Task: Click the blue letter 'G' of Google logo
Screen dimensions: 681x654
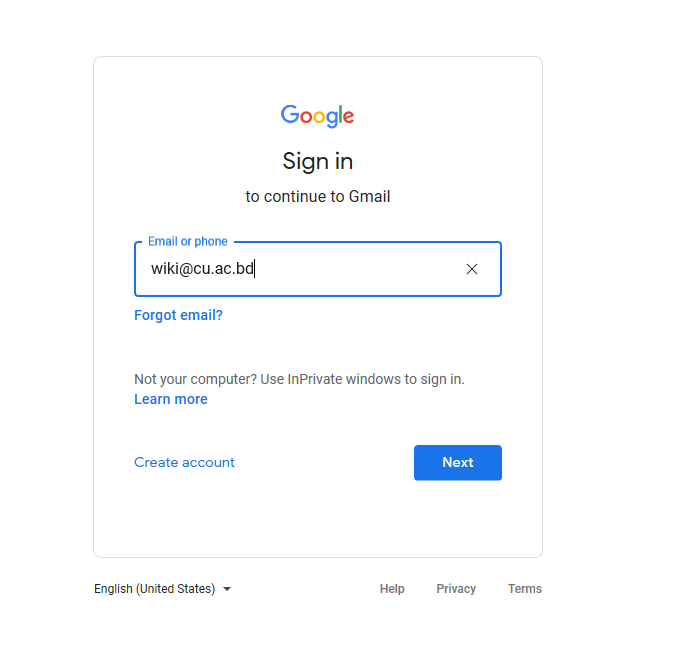Action: click(290, 114)
